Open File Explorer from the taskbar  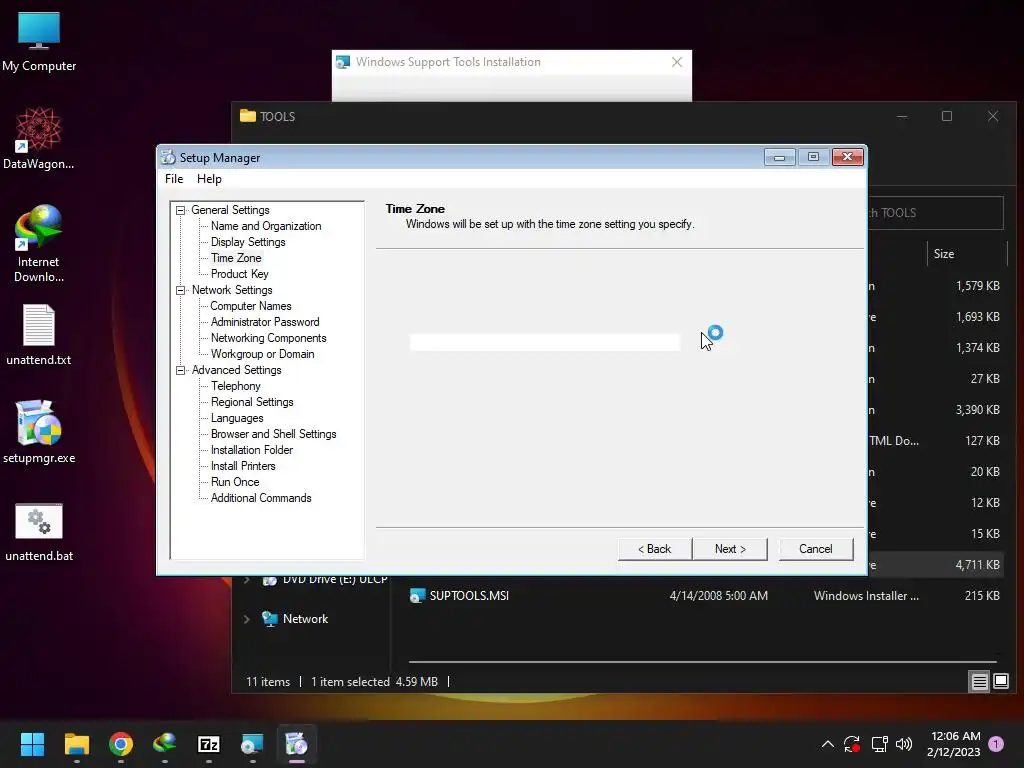(x=76, y=744)
